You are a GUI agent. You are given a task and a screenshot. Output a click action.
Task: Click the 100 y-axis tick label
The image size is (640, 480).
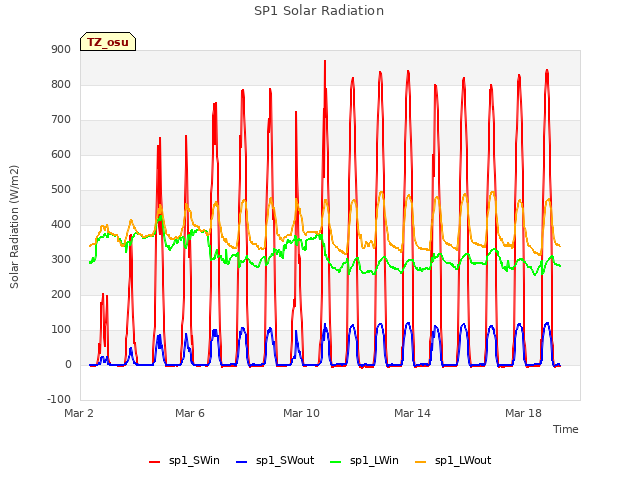61,330
